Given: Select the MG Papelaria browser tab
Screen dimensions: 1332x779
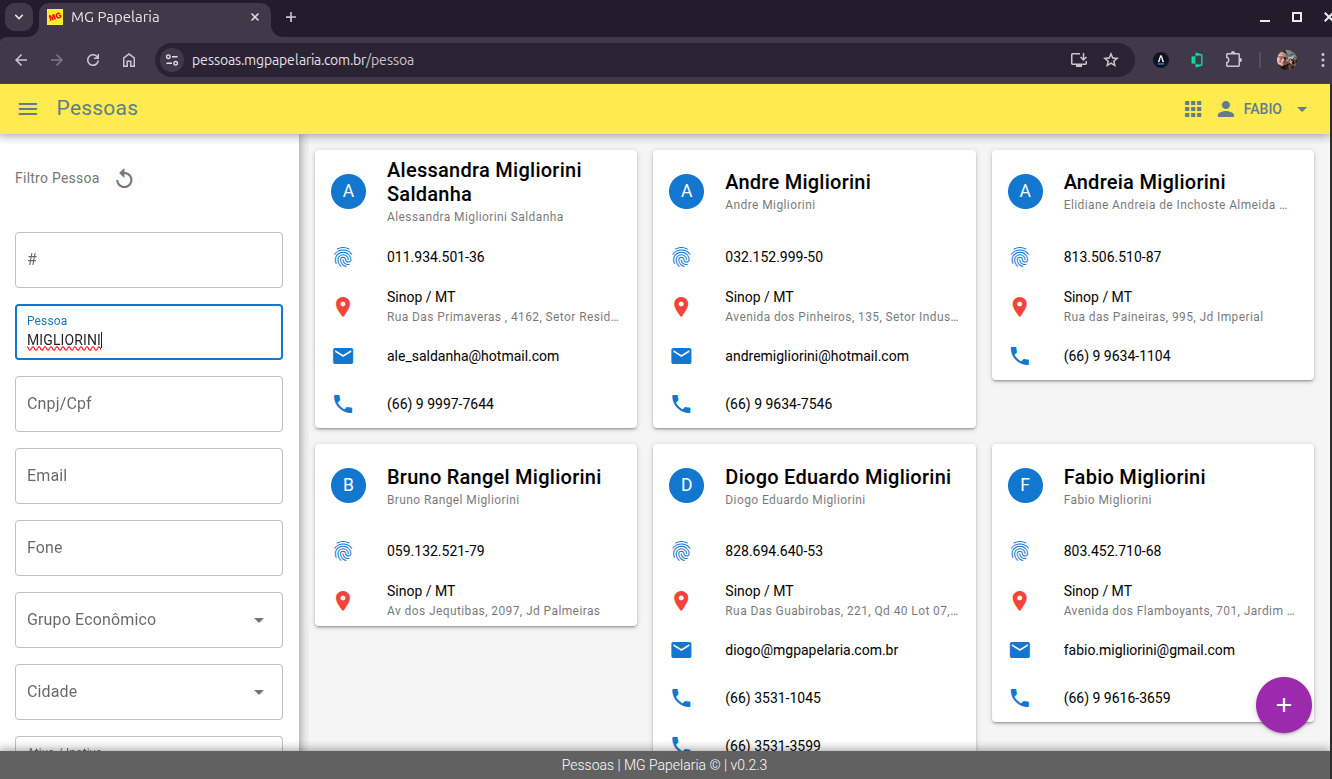Looking at the screenshot, I should click(x=150, y=17).
